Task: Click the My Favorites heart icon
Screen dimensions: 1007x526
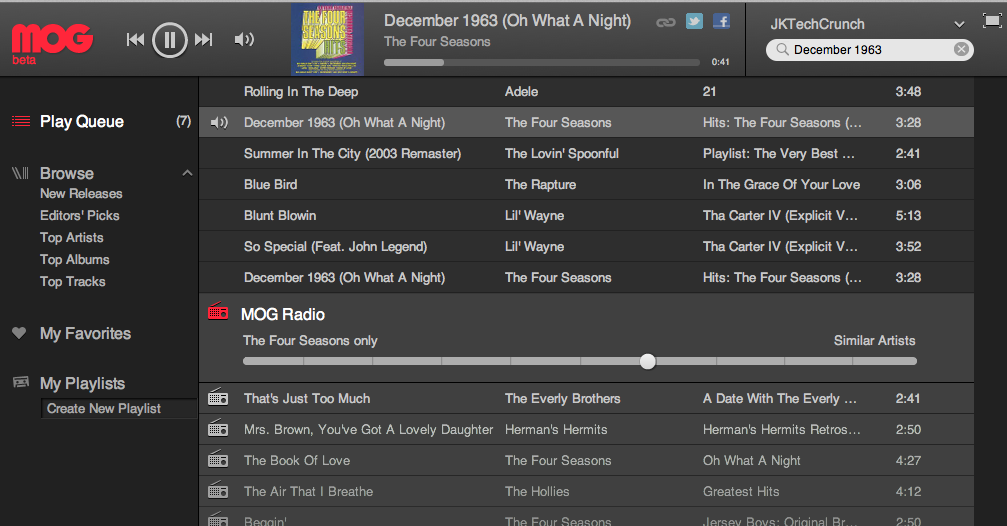Action: click(x=19, y=333)
